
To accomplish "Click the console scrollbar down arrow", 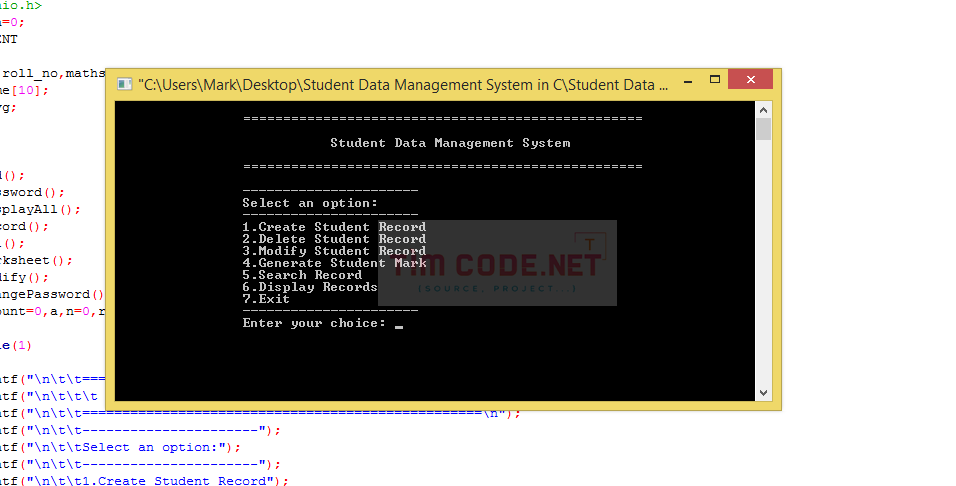I will (x=763, y=393).
